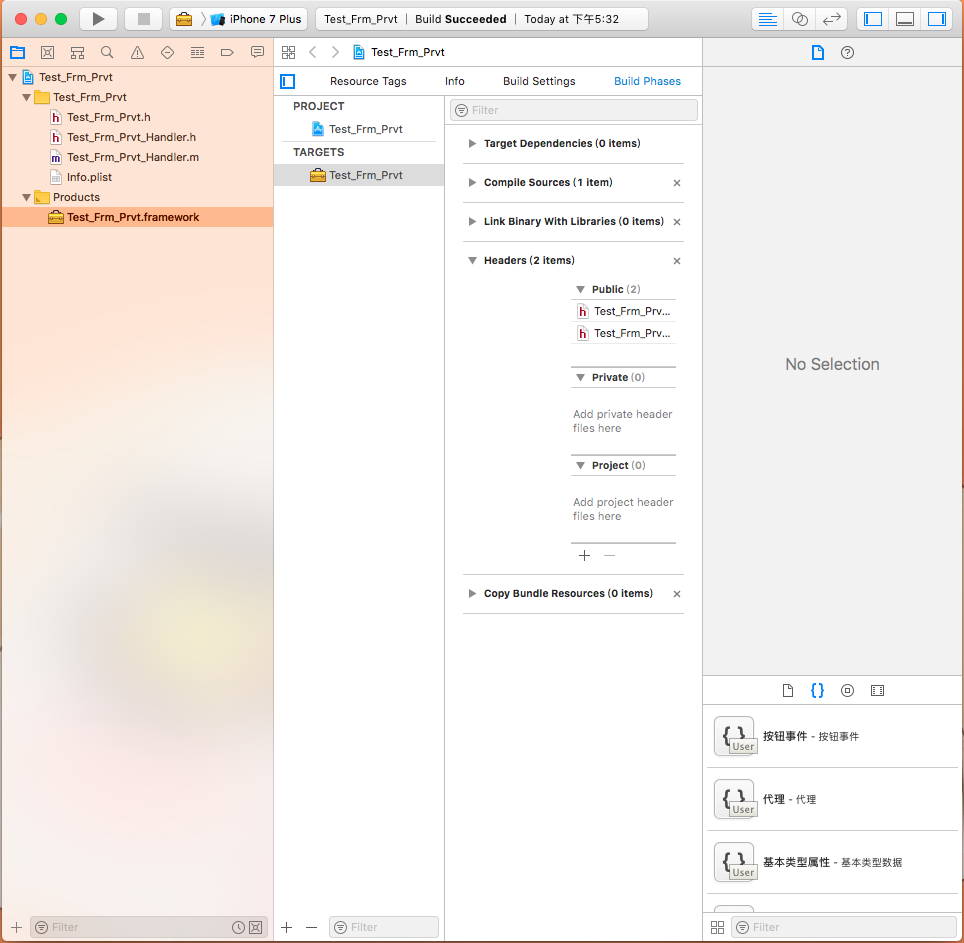The image size is (964, 943).
Task: Delete the Link Binary With Libraries phase
Action: 677,222
